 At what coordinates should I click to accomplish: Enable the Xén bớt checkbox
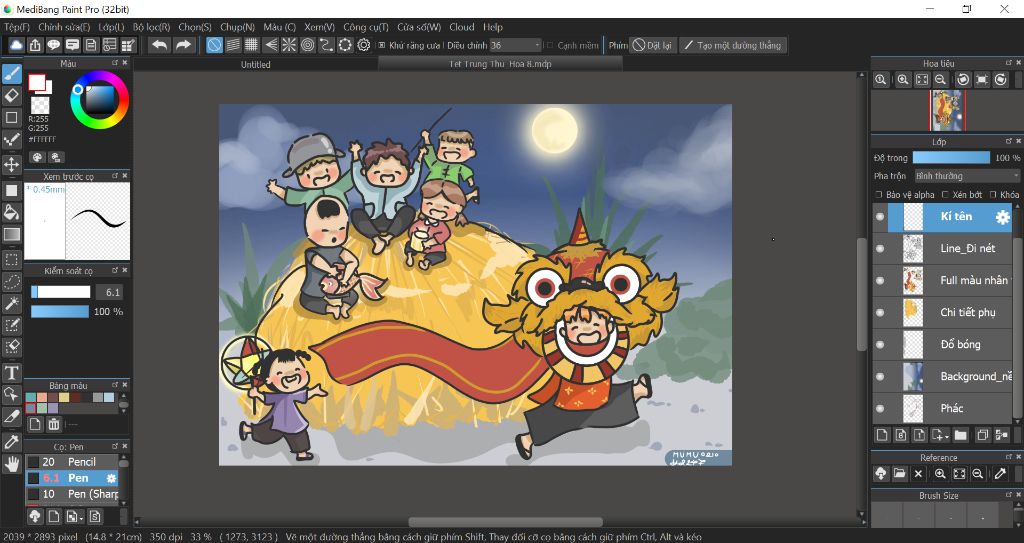pyautogui.click(x=945, y=195)
